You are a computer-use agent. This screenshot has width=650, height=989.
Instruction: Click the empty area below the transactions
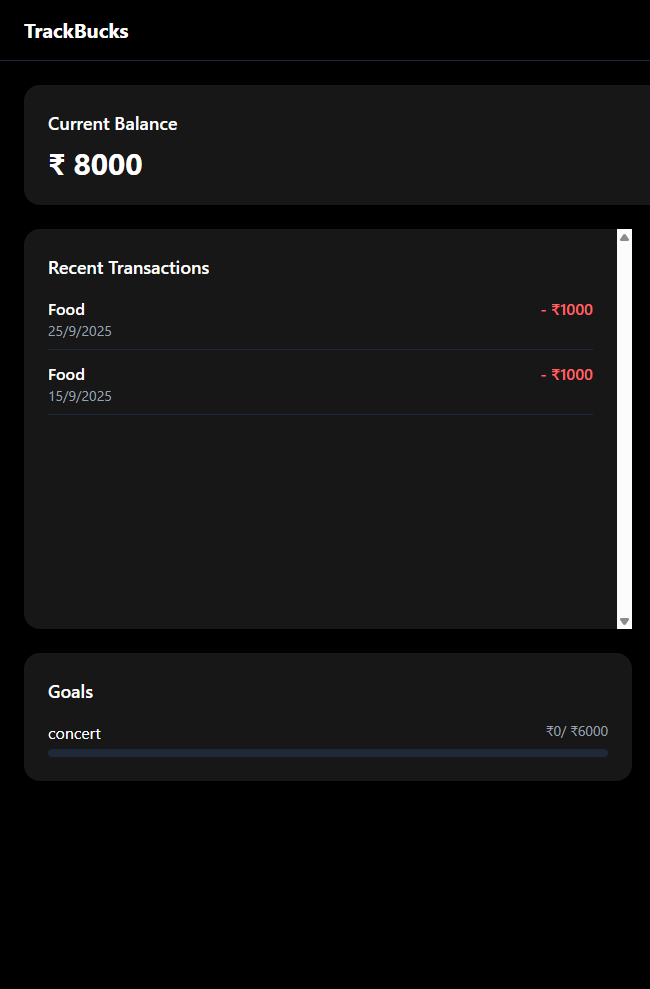320,520
